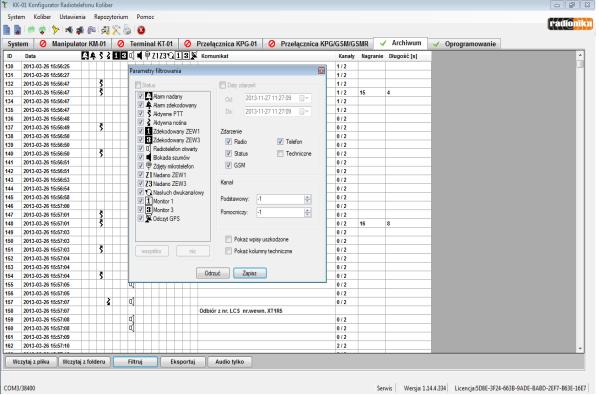599x395 pixels.
Task: Click the black square 3 column header icon
Action: [x=124, y=56]
